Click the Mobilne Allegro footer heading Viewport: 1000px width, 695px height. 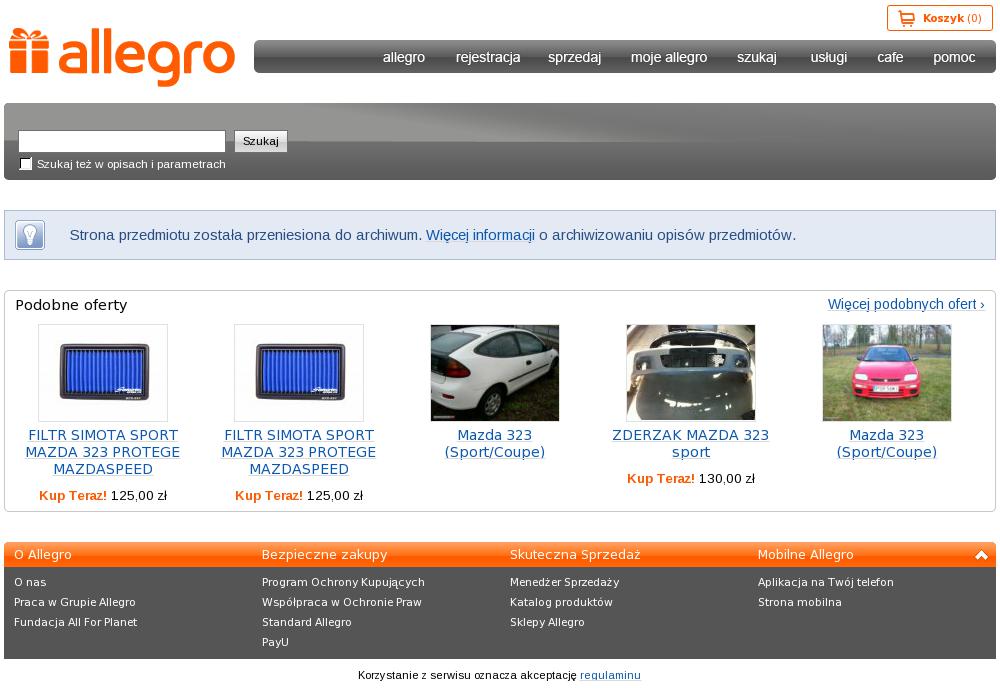coord(805,555)
